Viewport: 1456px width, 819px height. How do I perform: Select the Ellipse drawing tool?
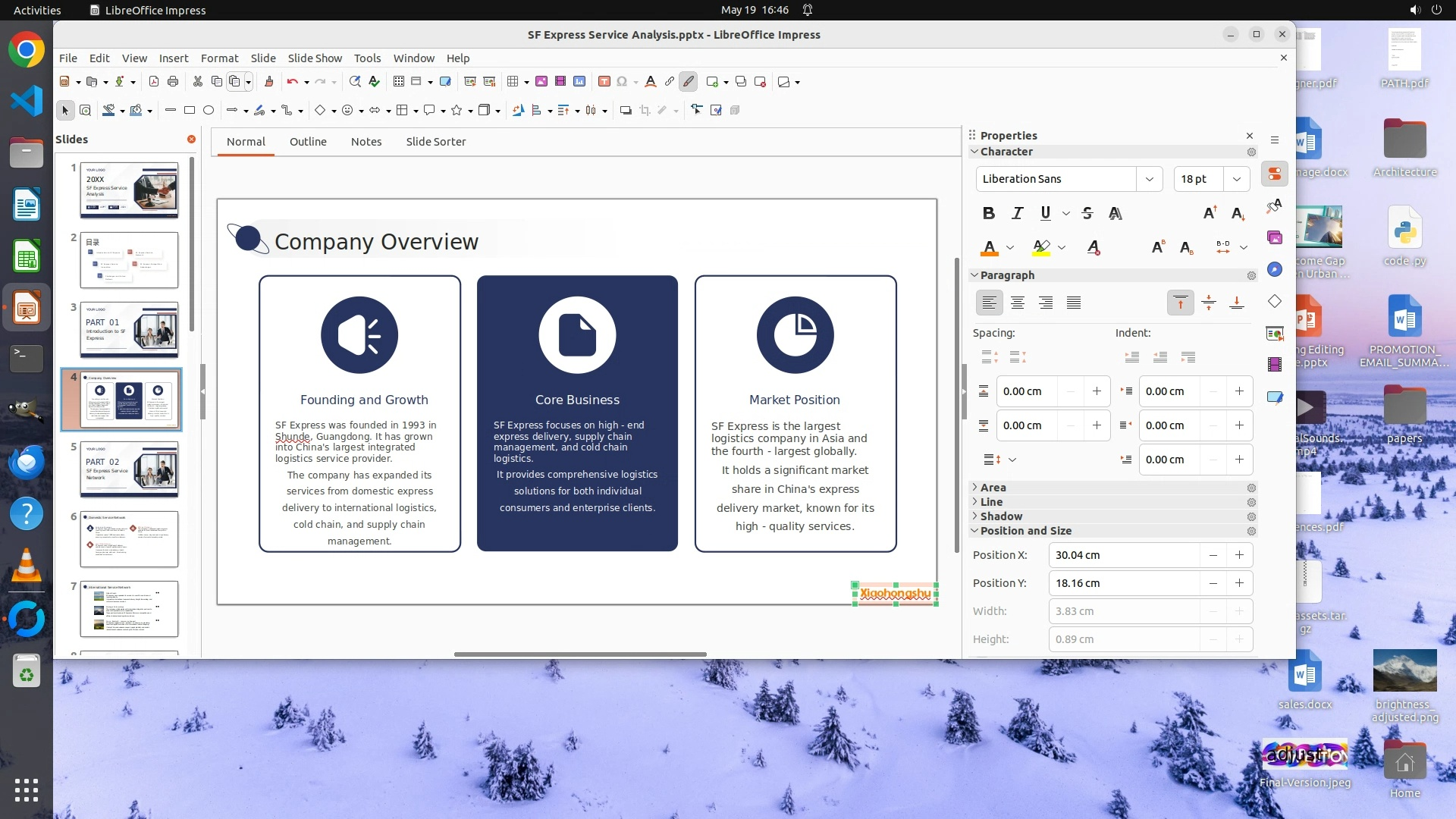pyautogui.click(x=209, y=110)
